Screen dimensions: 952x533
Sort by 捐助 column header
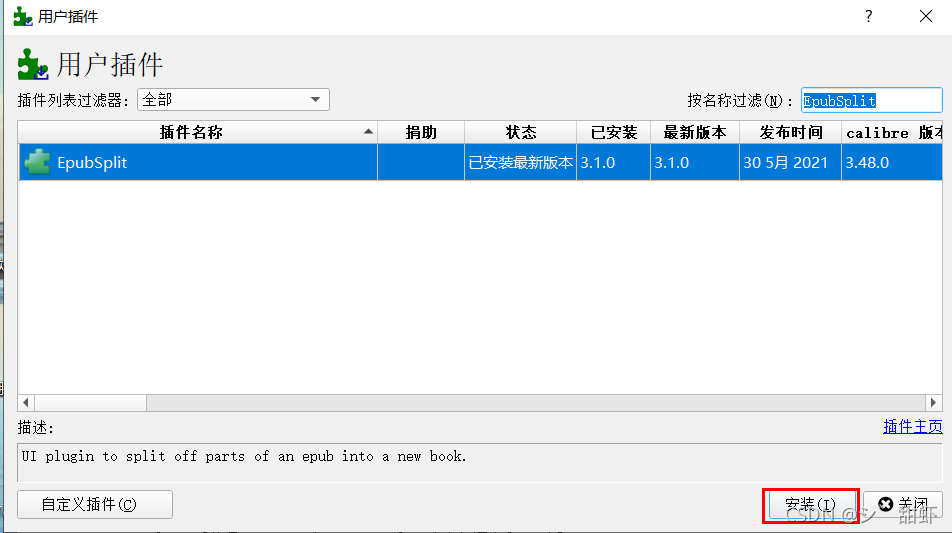click(x=421, y=132)
